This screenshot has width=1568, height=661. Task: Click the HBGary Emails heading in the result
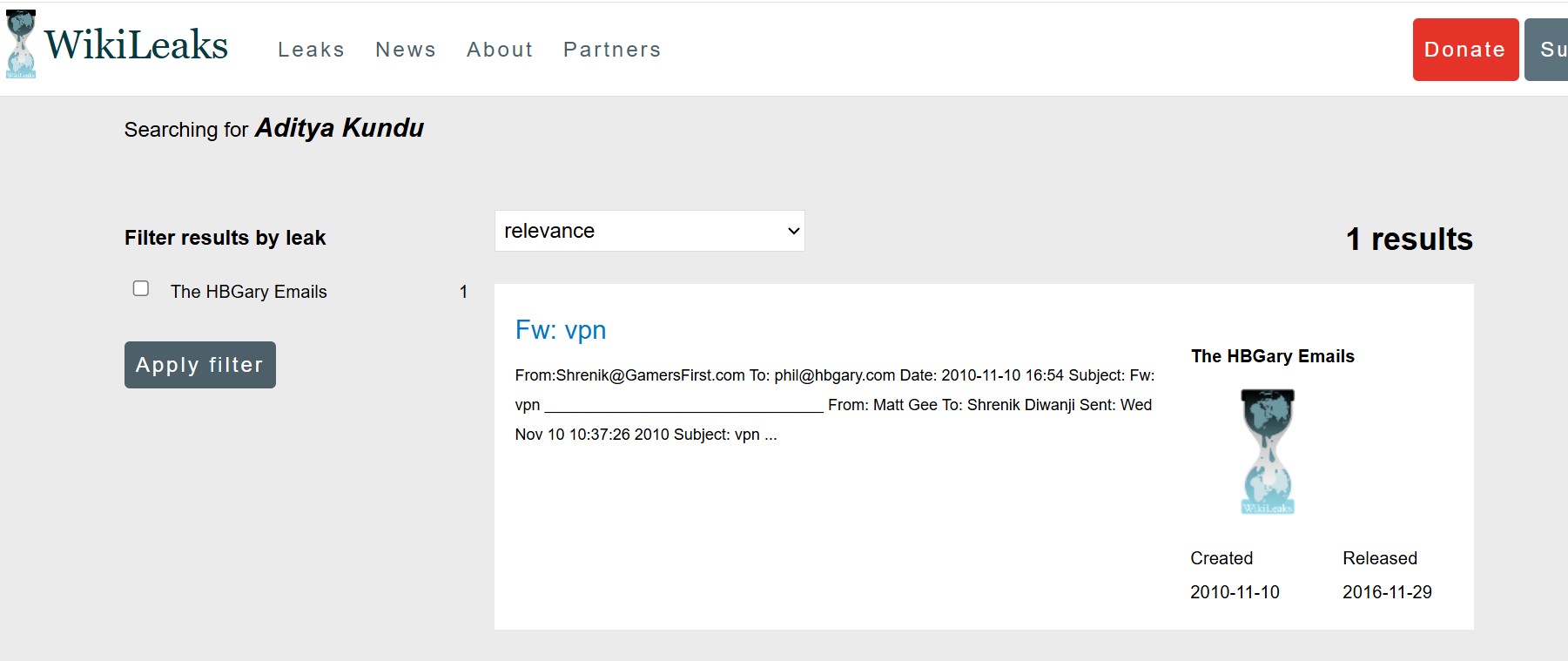click(1272, 356)
